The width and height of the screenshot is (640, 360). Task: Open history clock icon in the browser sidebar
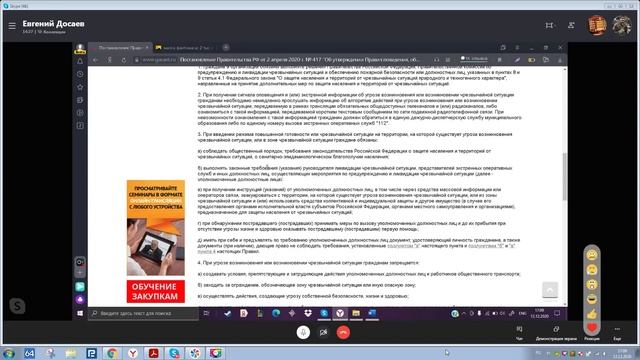pyautogui.click(x=80, y=74)
